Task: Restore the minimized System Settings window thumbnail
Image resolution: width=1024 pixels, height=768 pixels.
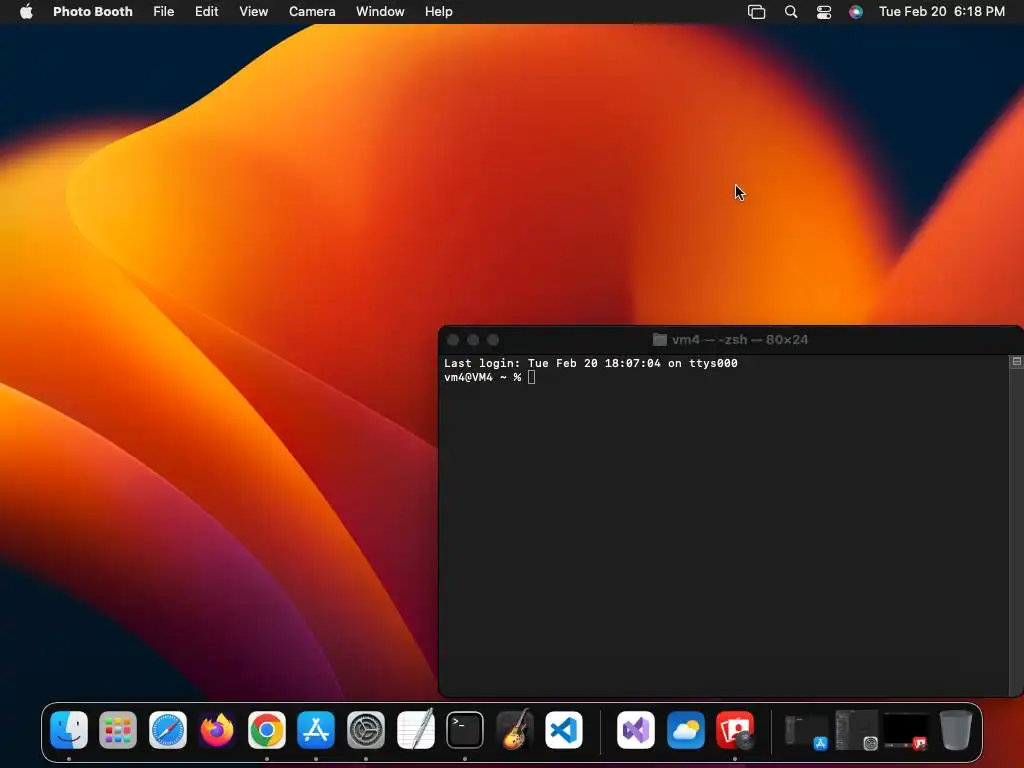Action: [x=856, y=730]
